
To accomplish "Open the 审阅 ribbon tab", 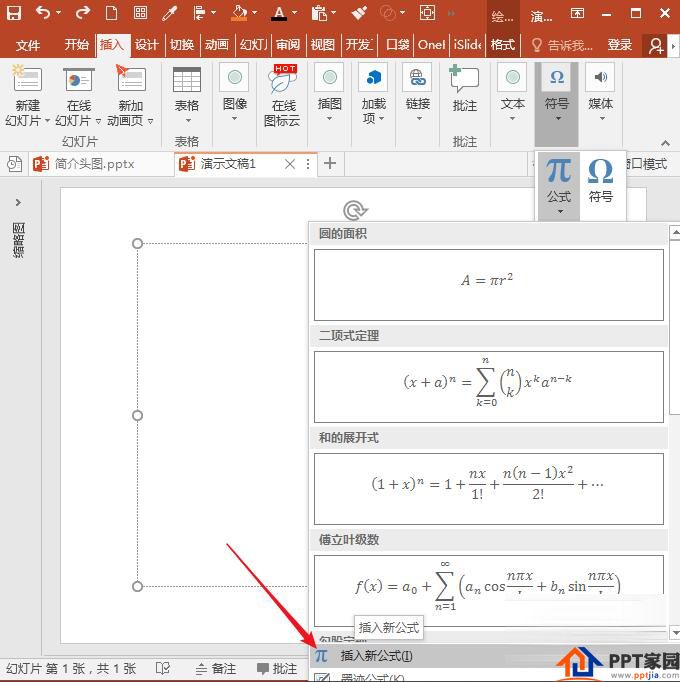I will (288, 45).
